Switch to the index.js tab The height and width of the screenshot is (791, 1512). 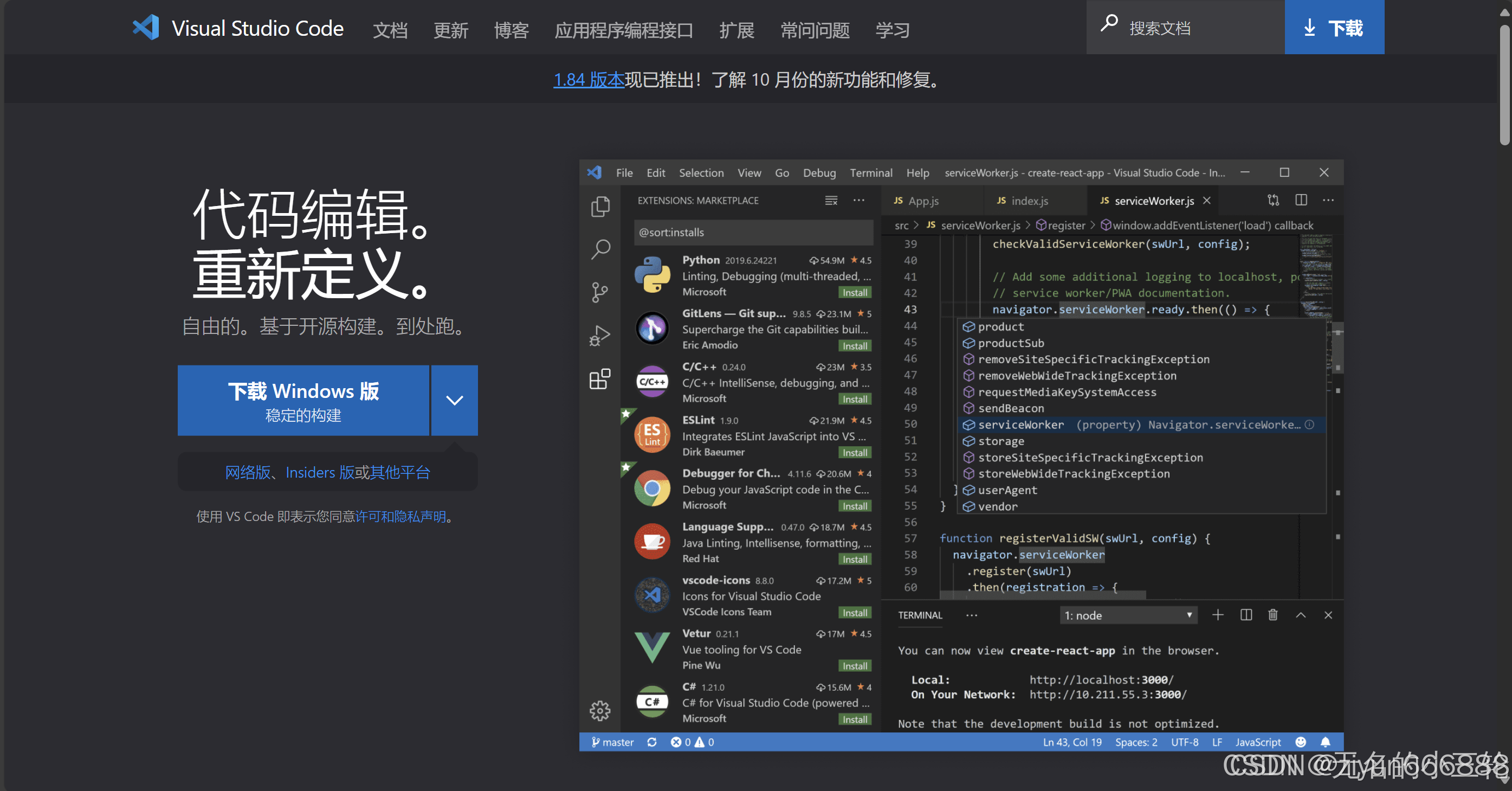tap(1029, 201)
